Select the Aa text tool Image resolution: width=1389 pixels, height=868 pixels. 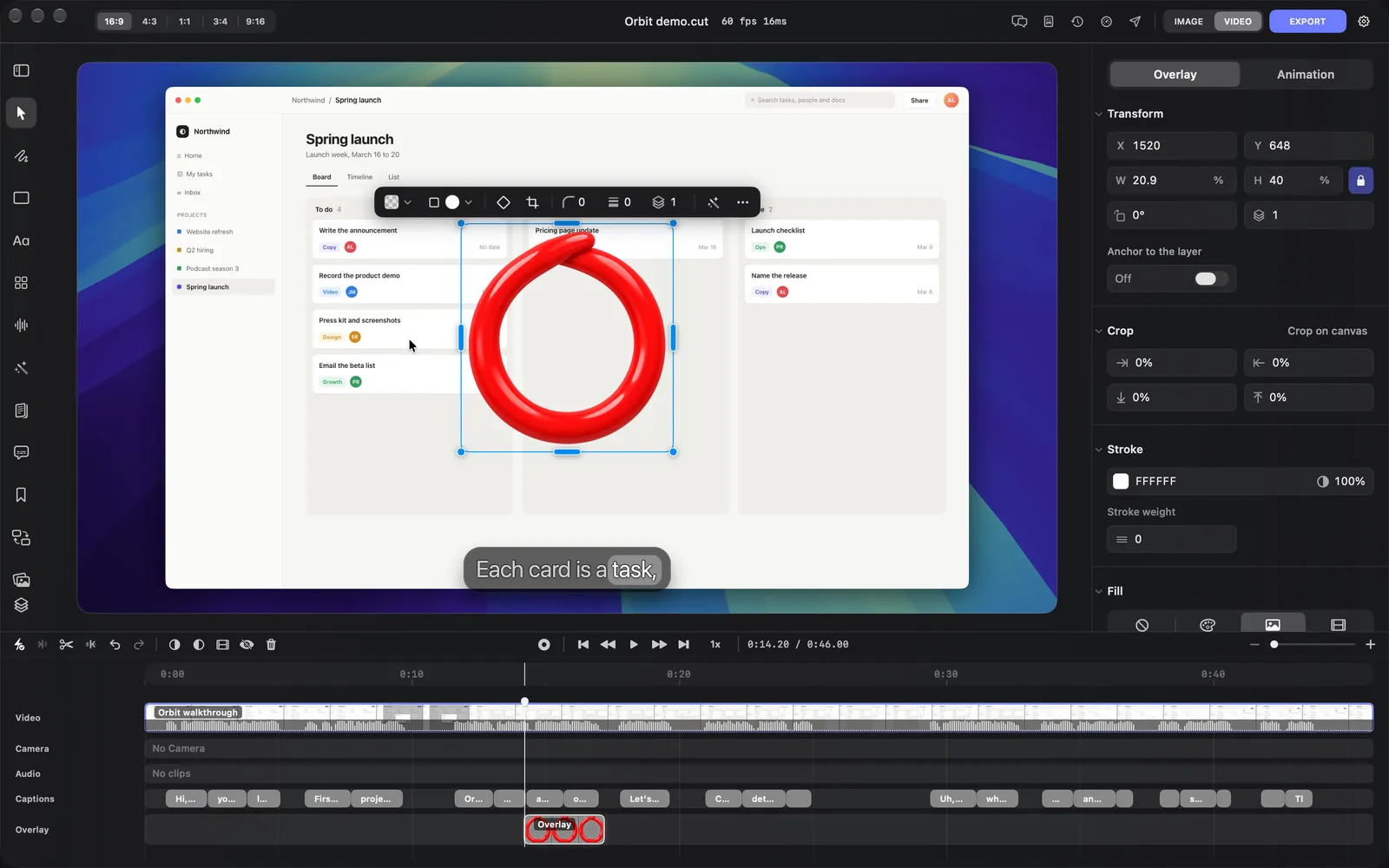21,240
